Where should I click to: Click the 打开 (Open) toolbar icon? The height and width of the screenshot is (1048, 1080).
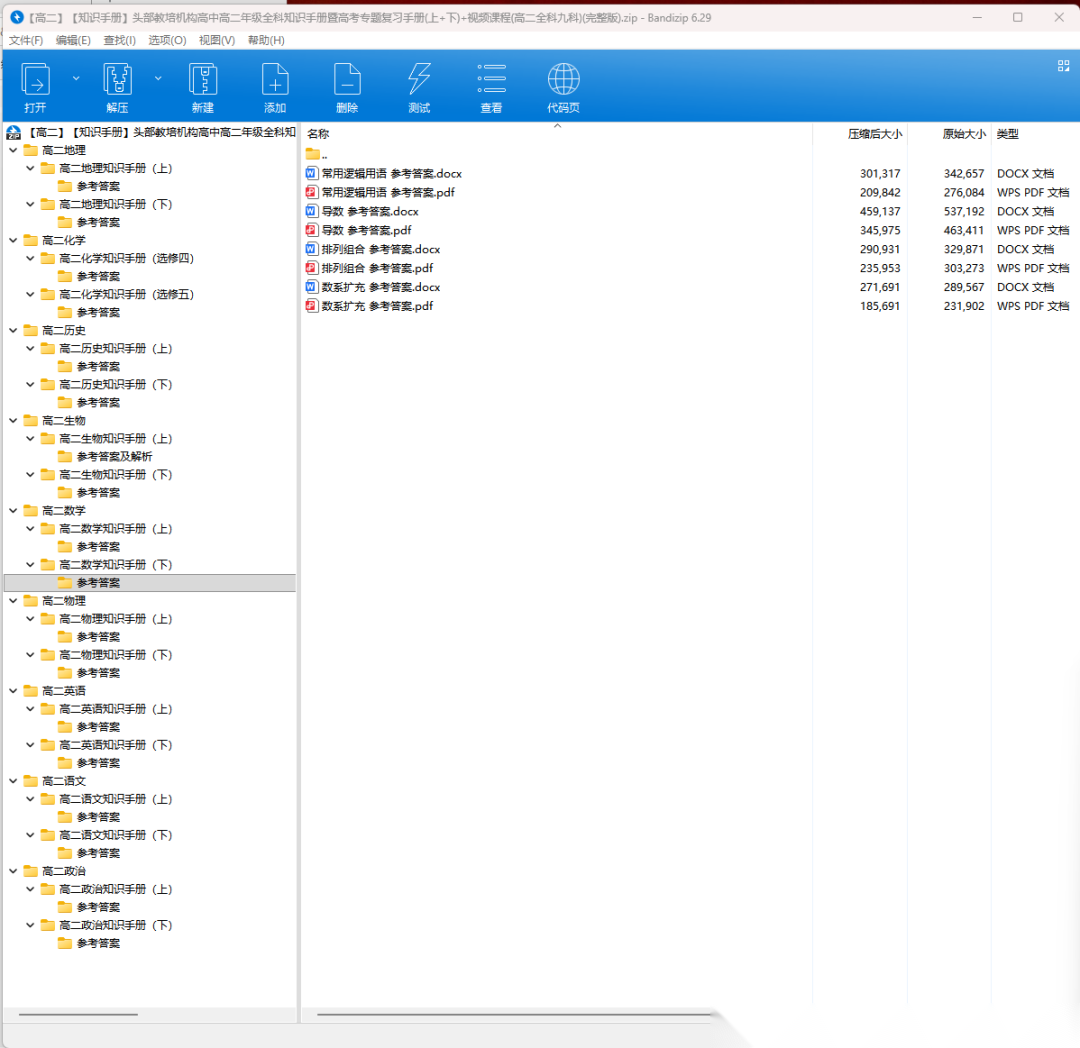click(36, 80)
